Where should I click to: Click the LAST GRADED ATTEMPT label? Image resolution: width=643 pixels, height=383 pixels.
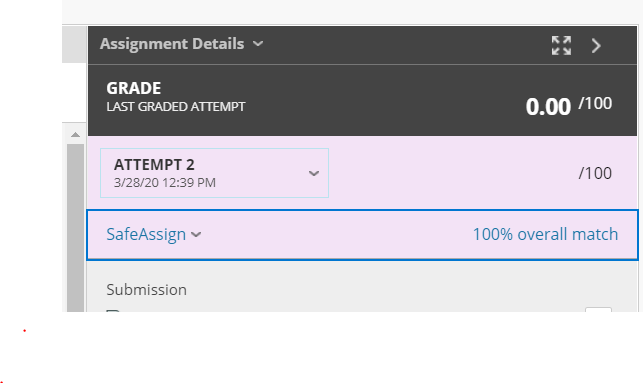click(176, 107)
